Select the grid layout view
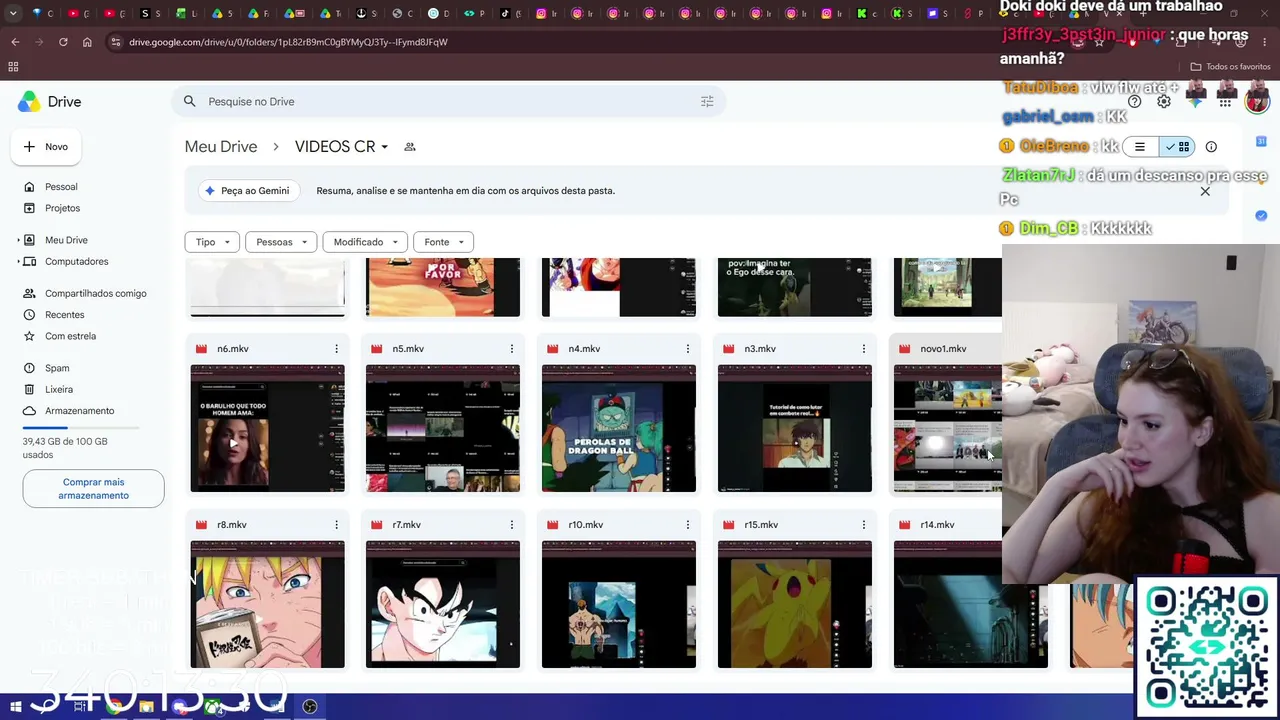 (1178, 147)
